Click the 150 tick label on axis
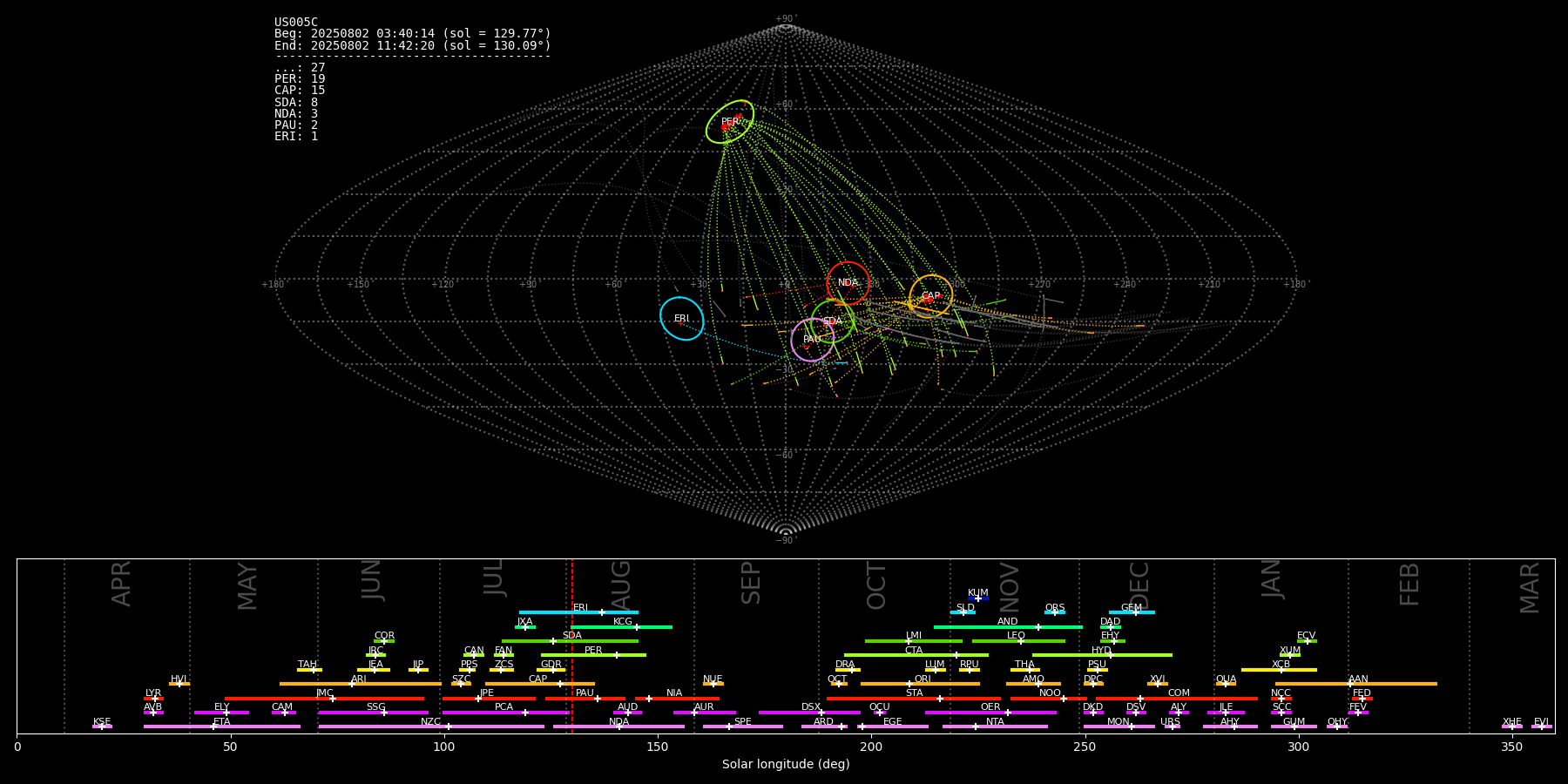Viewport: 1568px width, 784px height. (x=658, y=747)
